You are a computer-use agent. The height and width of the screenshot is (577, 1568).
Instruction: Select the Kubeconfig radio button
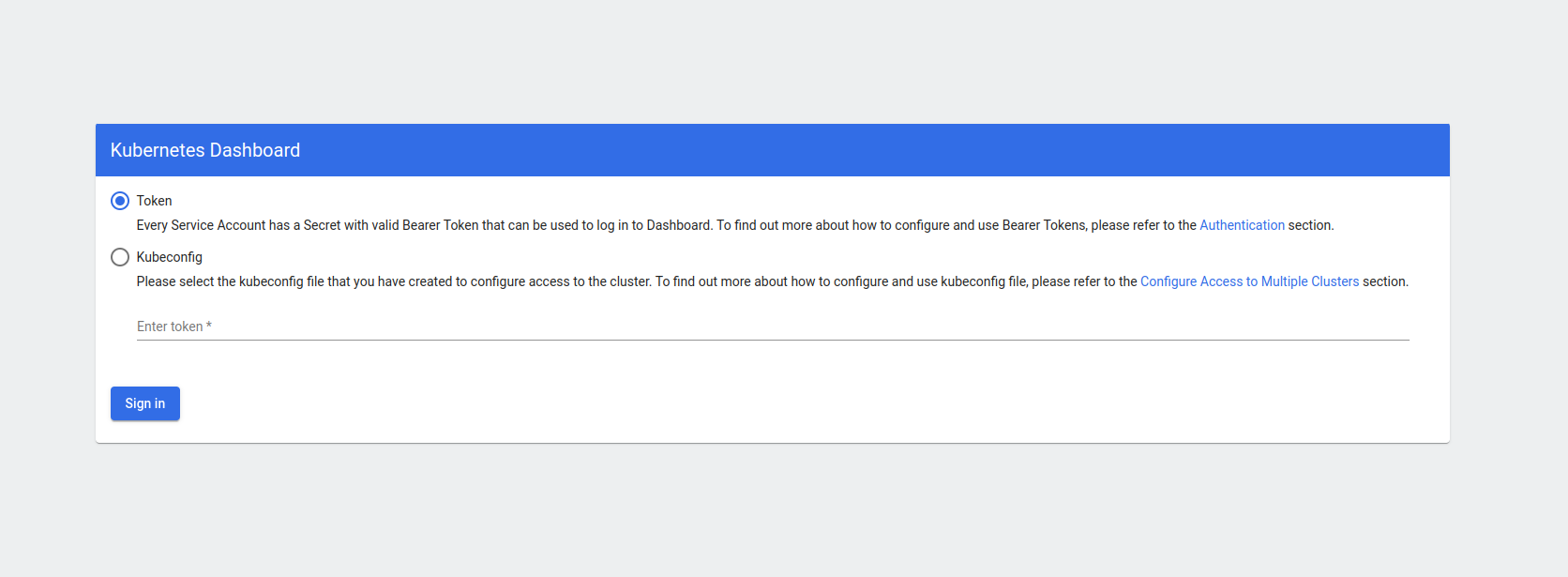pos(120,257)
